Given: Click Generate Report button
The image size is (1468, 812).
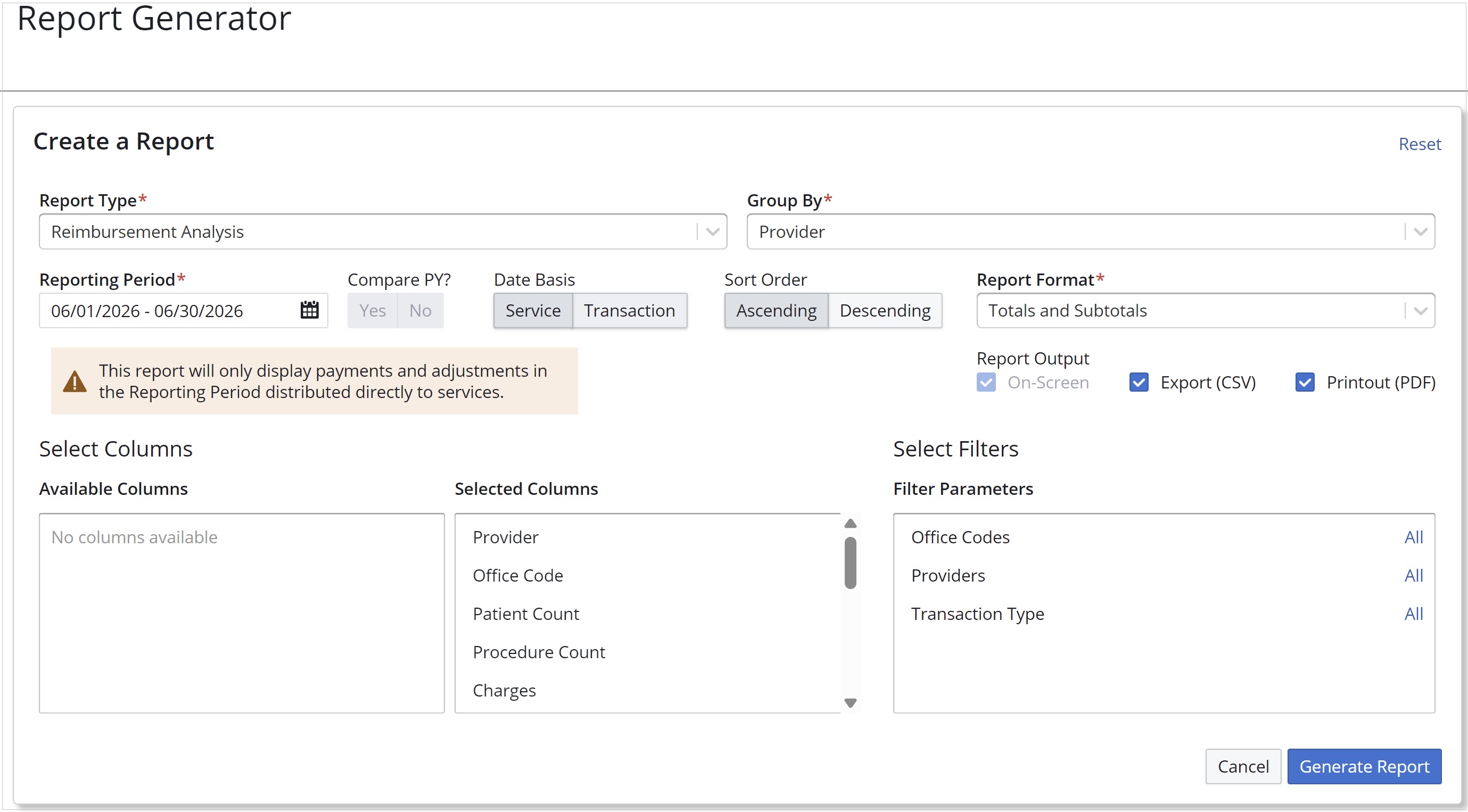Looking at the screenshot, I should click(x=1364, y=766).
